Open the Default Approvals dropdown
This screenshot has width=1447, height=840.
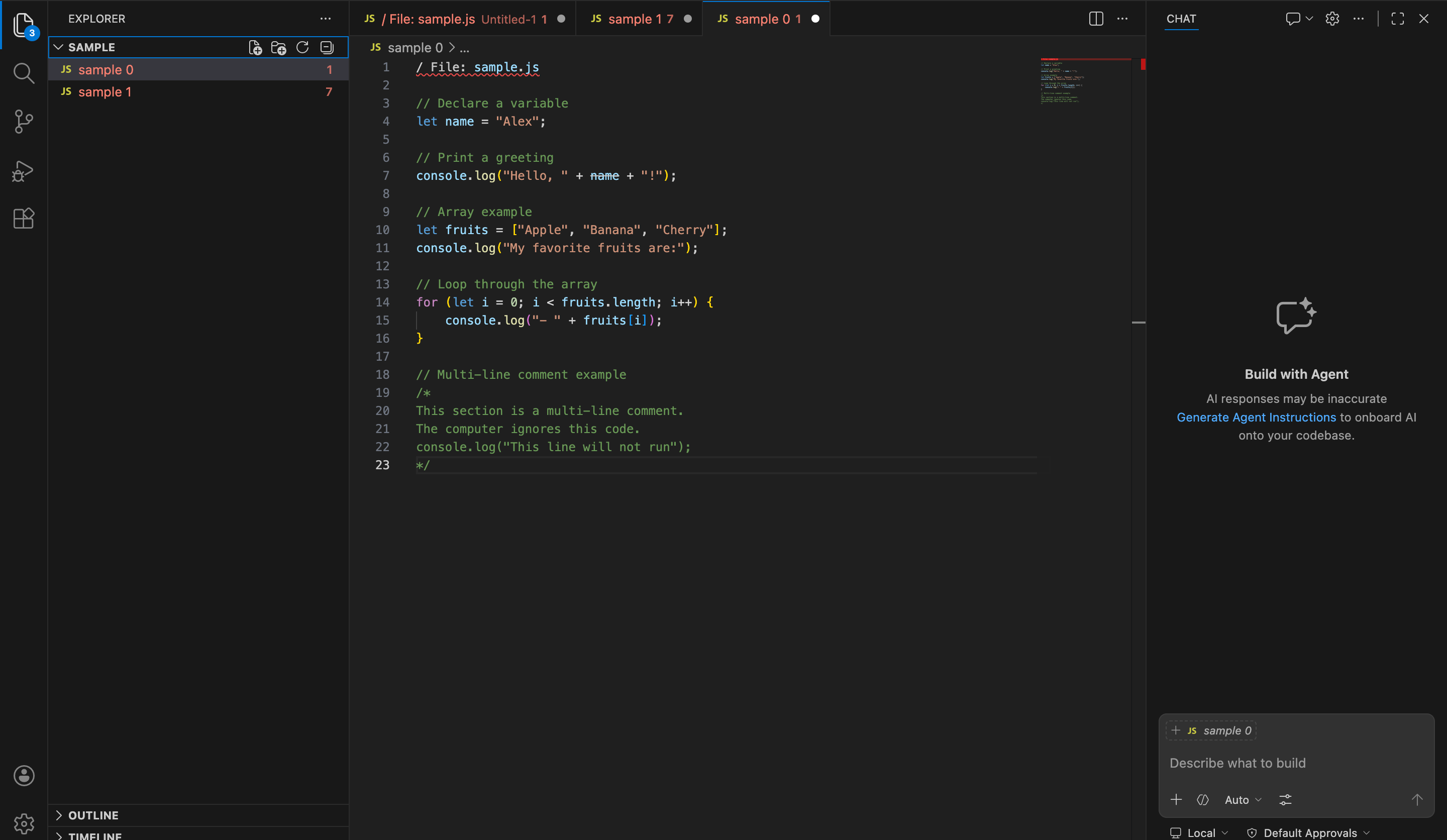(x=1310, y=832)
